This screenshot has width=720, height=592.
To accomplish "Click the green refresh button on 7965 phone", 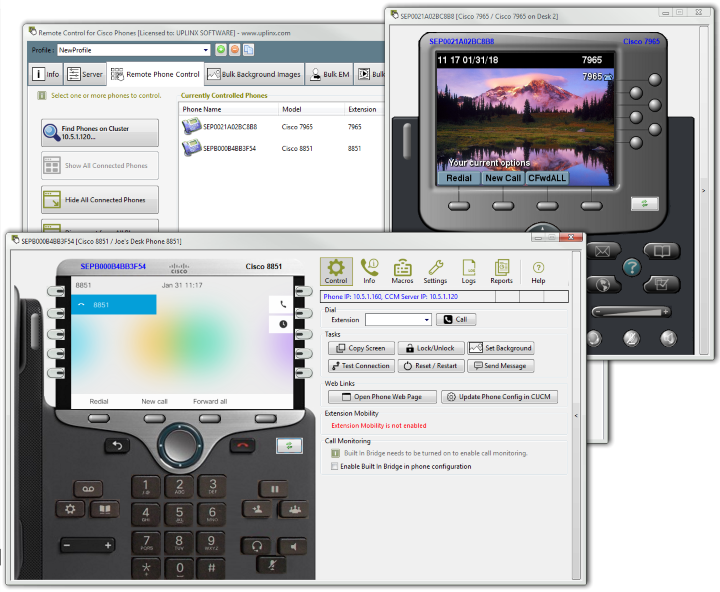I will click(645, 203).
